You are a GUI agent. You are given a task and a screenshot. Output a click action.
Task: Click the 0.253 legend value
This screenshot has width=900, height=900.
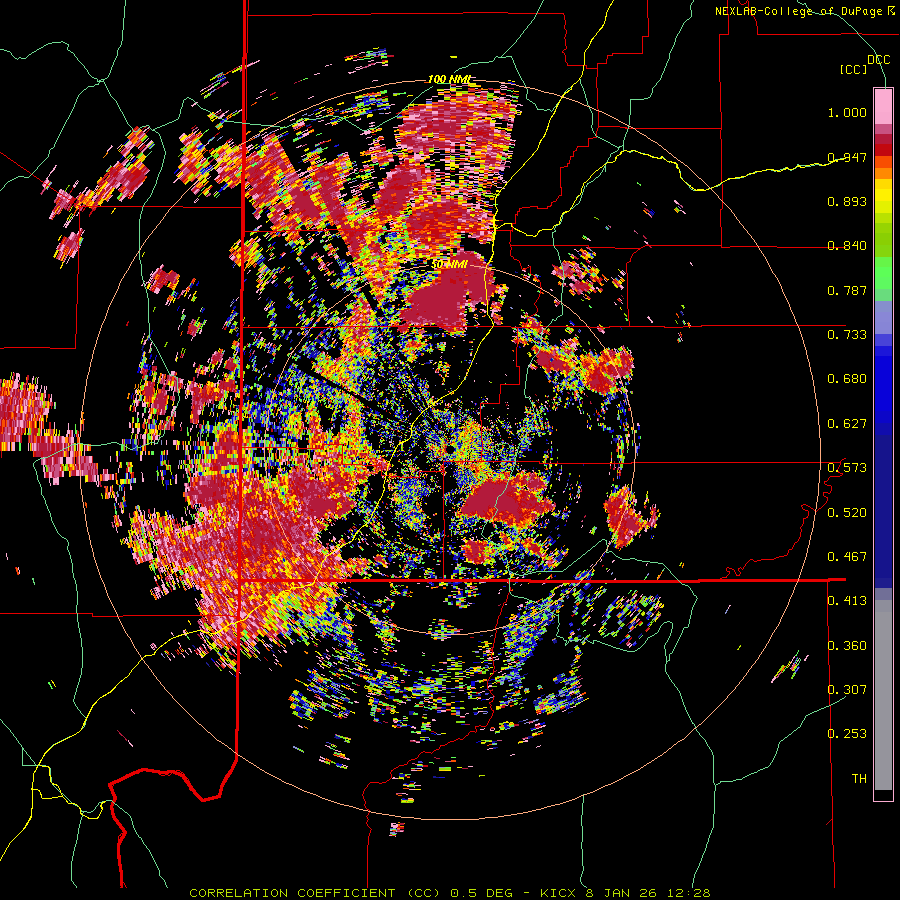[x=847, y=734]
